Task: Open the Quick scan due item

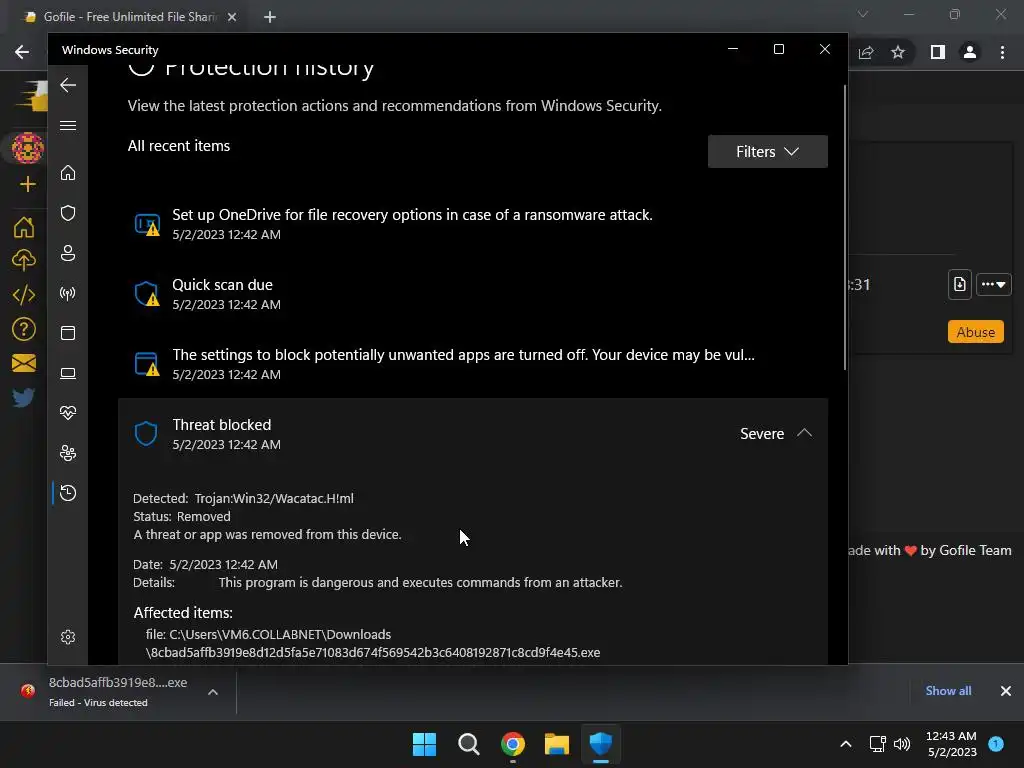Action: 473,294
